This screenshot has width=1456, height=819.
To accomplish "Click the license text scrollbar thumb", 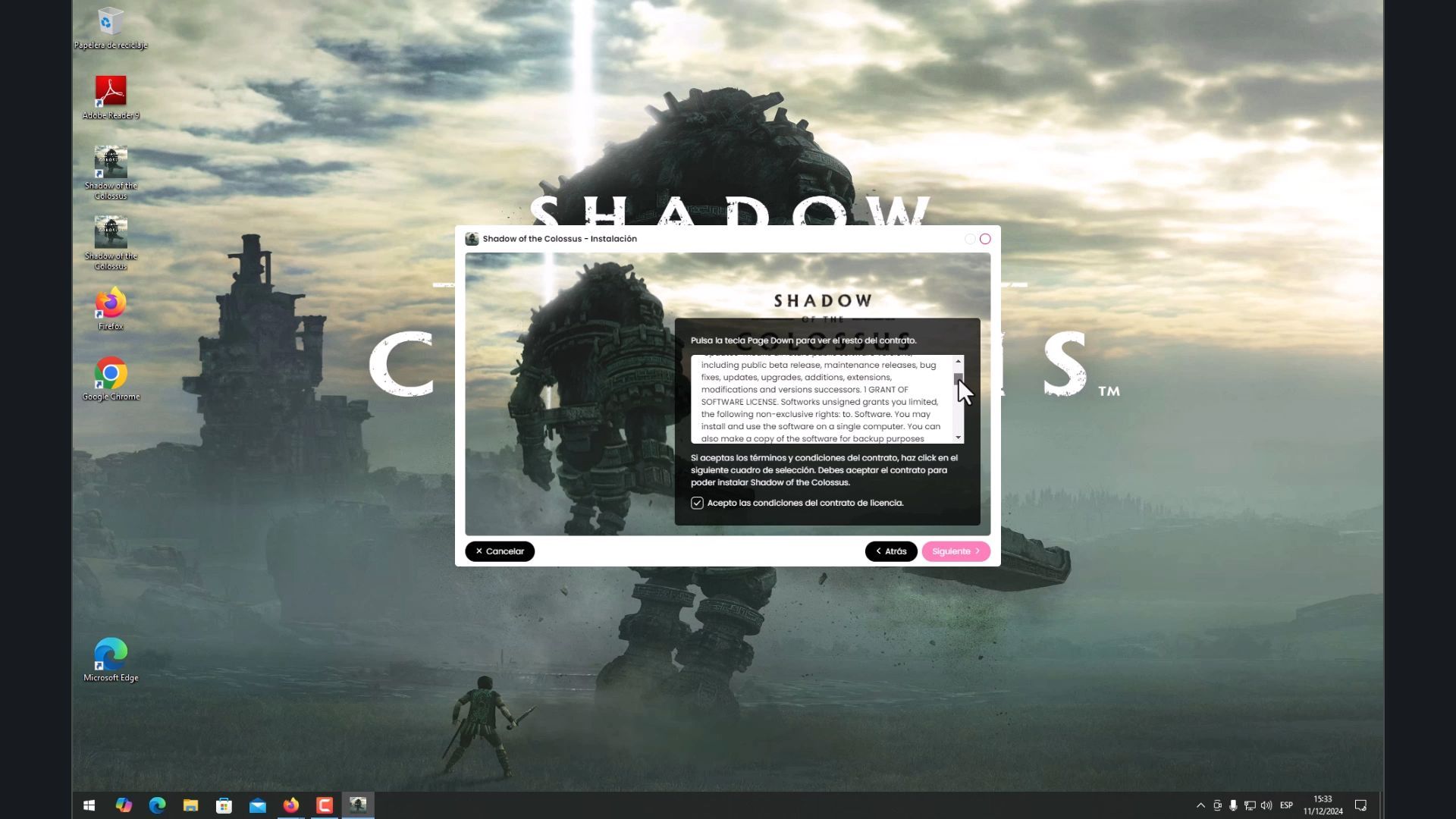I will 959,378.
